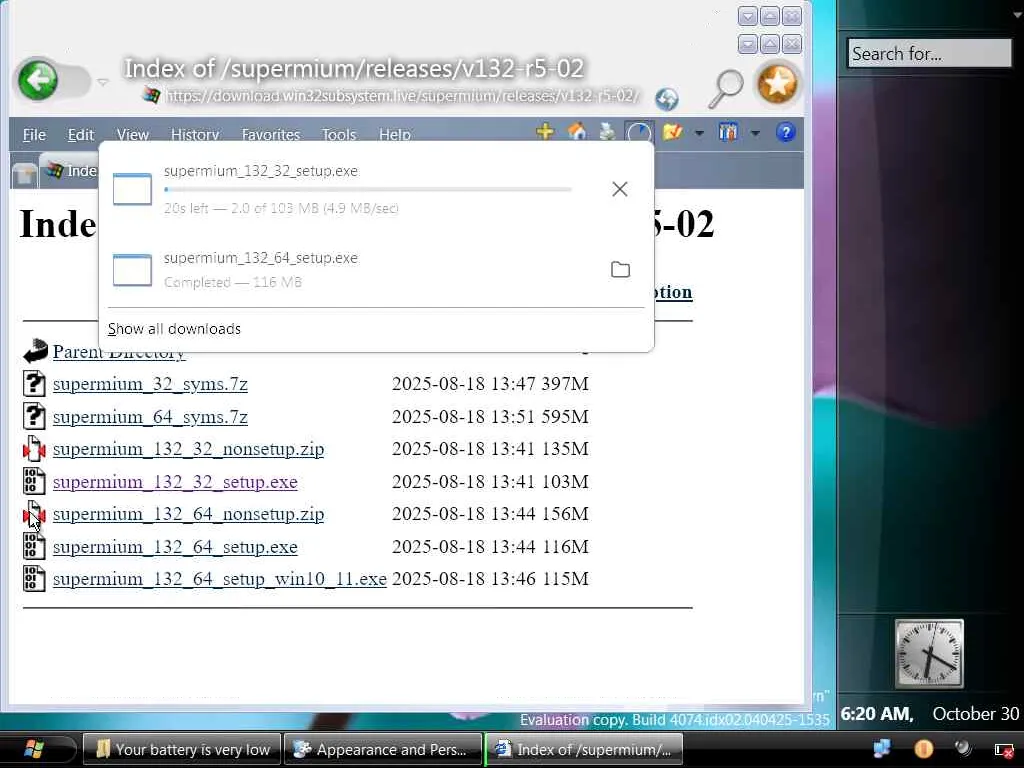Click the small tab icon left of Index tab
Image resolution: width=1024 pixels, height=768 pixels.
(24, 174)
